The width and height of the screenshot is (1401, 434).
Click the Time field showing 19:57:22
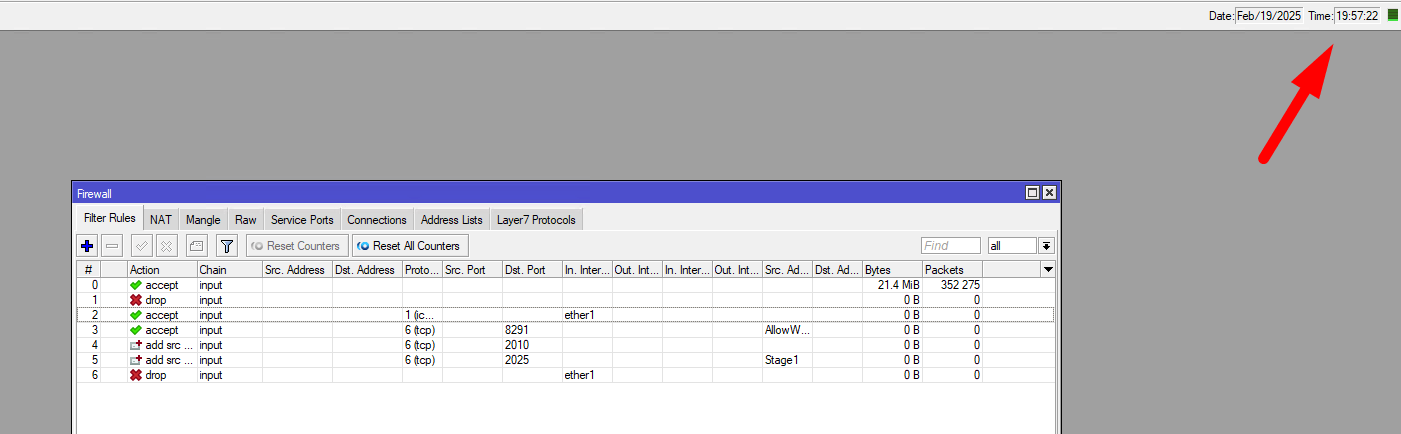(x=1357, y=15)
